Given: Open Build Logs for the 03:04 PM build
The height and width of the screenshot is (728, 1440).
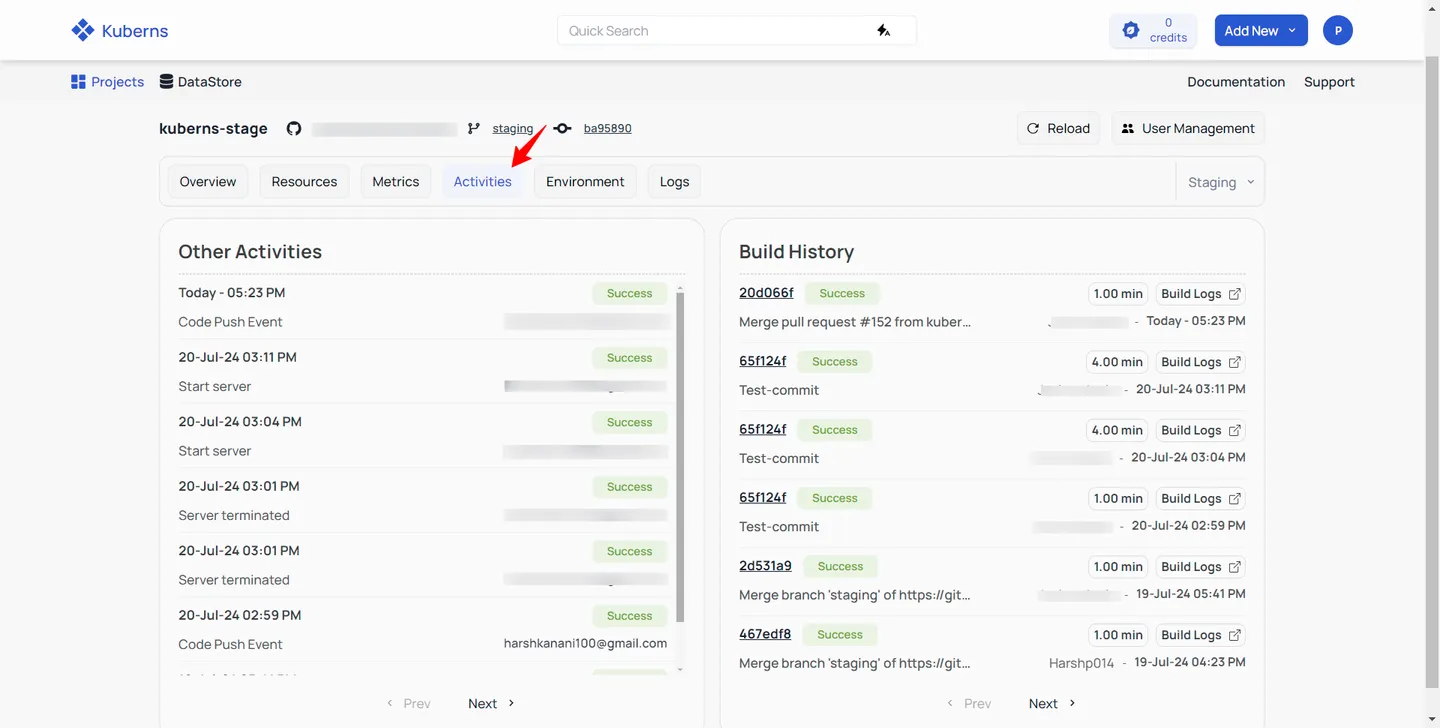Looking at the screenshot, I should pos(1201,430).
